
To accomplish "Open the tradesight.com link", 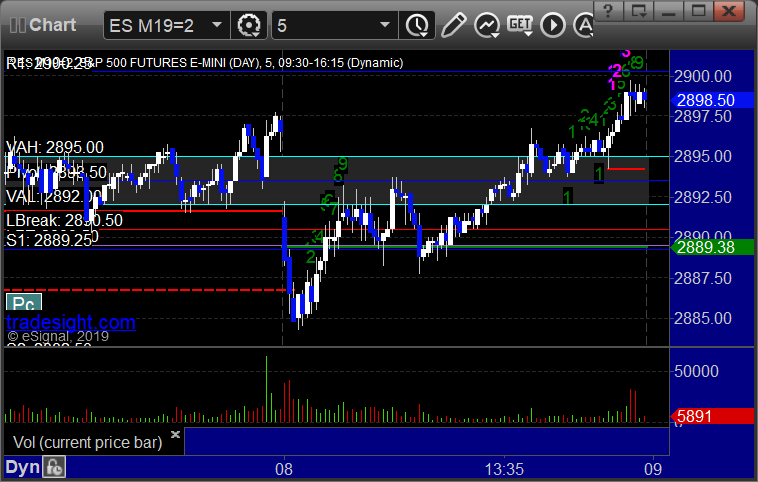I will [71, 322].
